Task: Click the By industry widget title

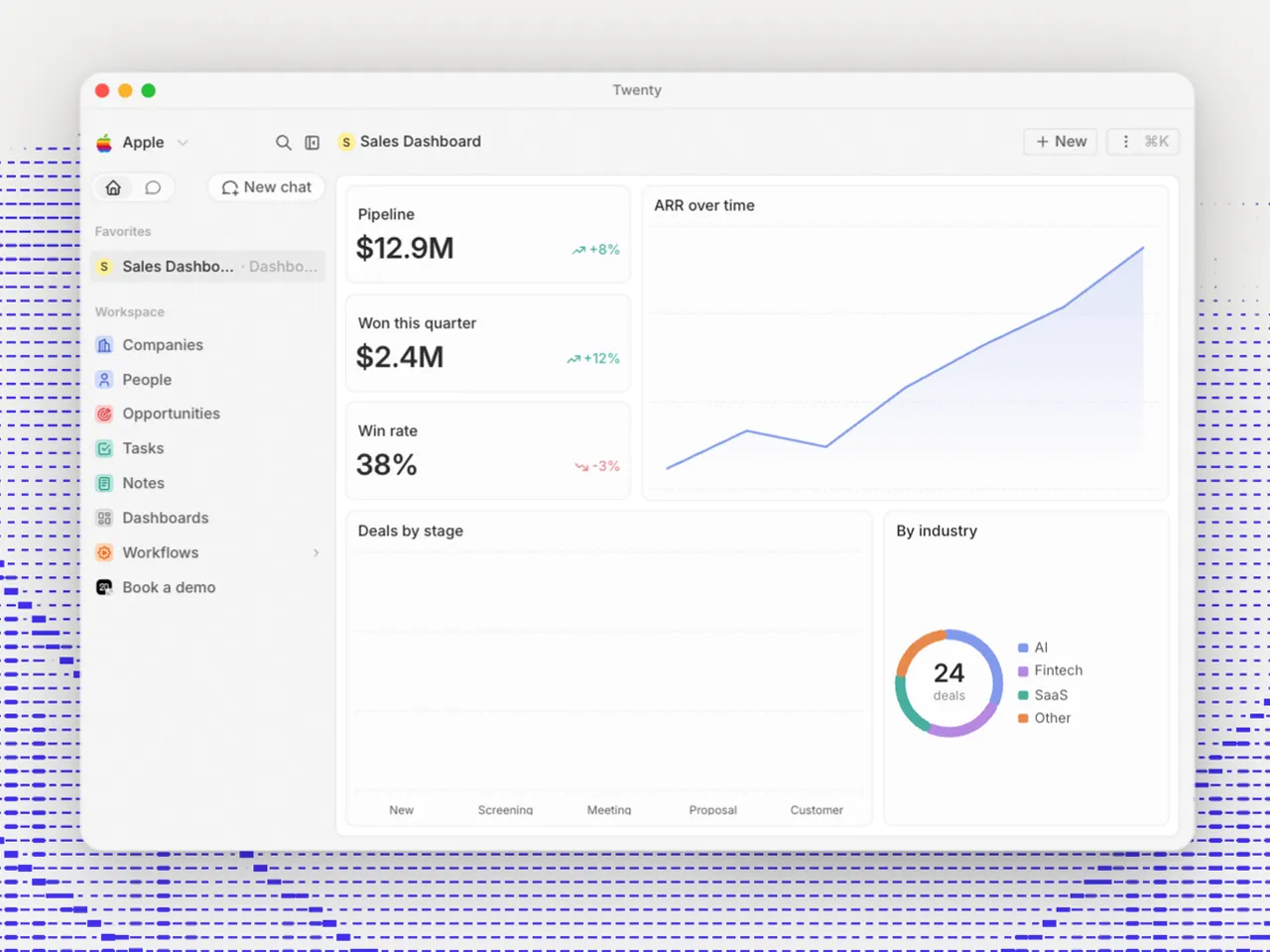Action: coord(937,531)
